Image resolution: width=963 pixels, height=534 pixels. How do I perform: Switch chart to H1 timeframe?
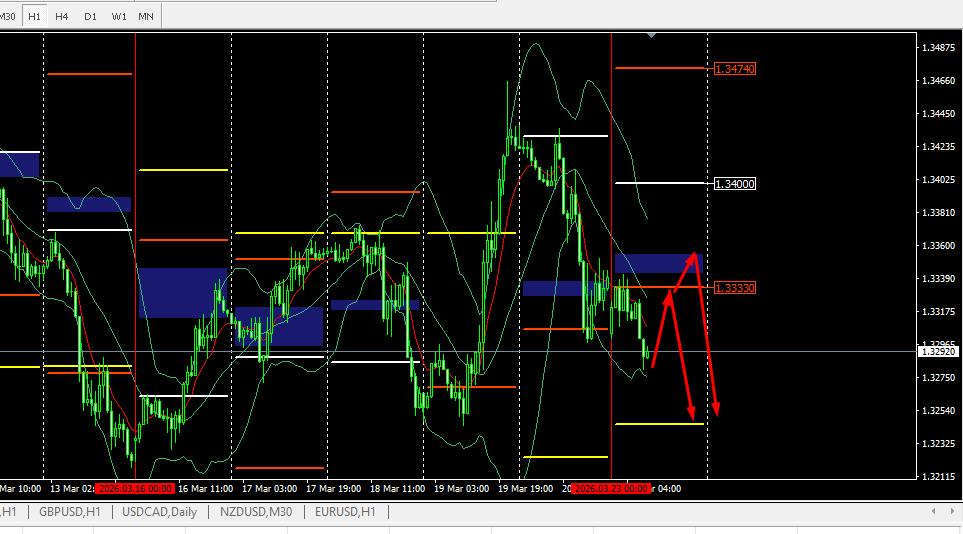[x=34, y=17]
